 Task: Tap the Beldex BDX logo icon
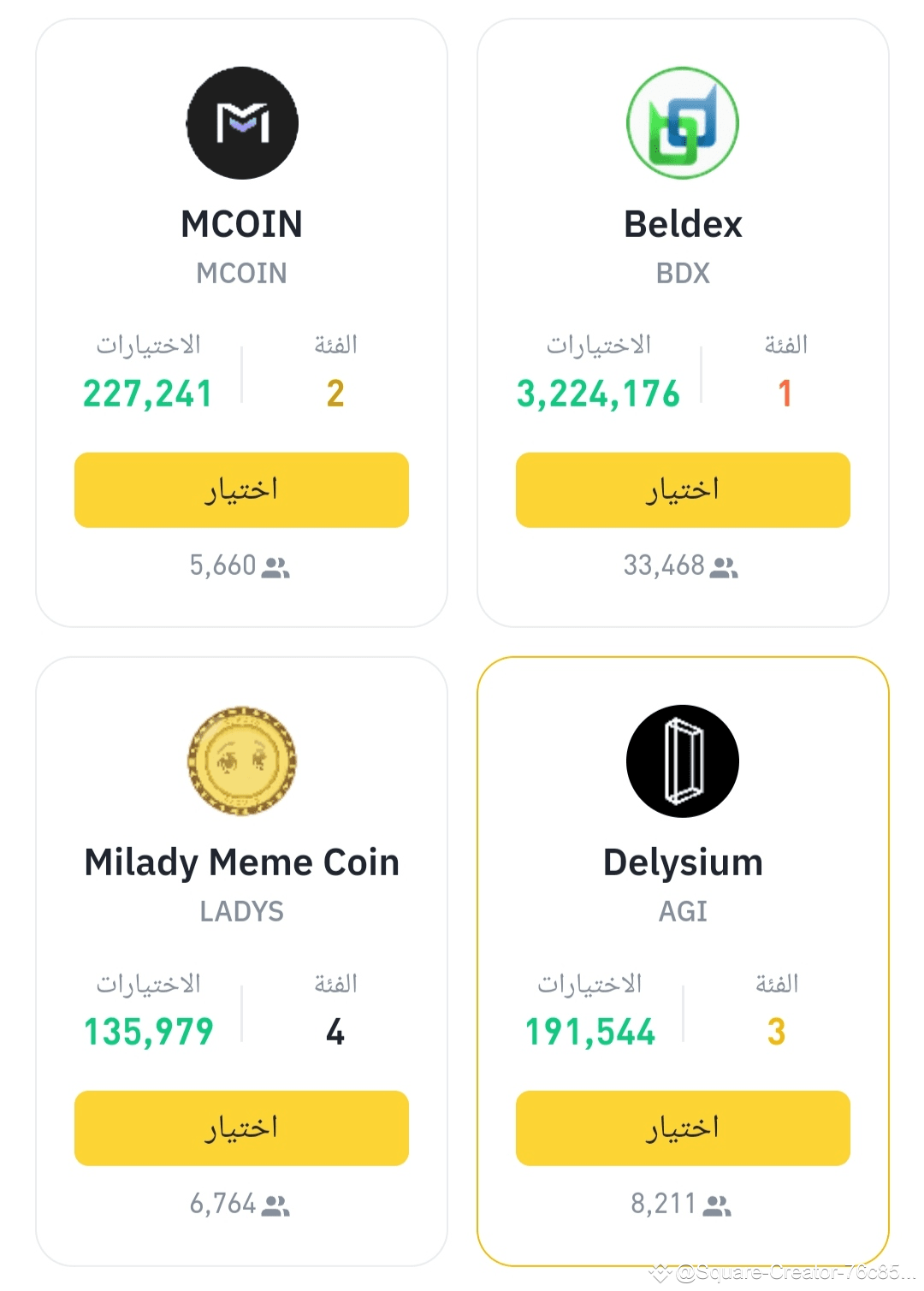tap(683, 123)
